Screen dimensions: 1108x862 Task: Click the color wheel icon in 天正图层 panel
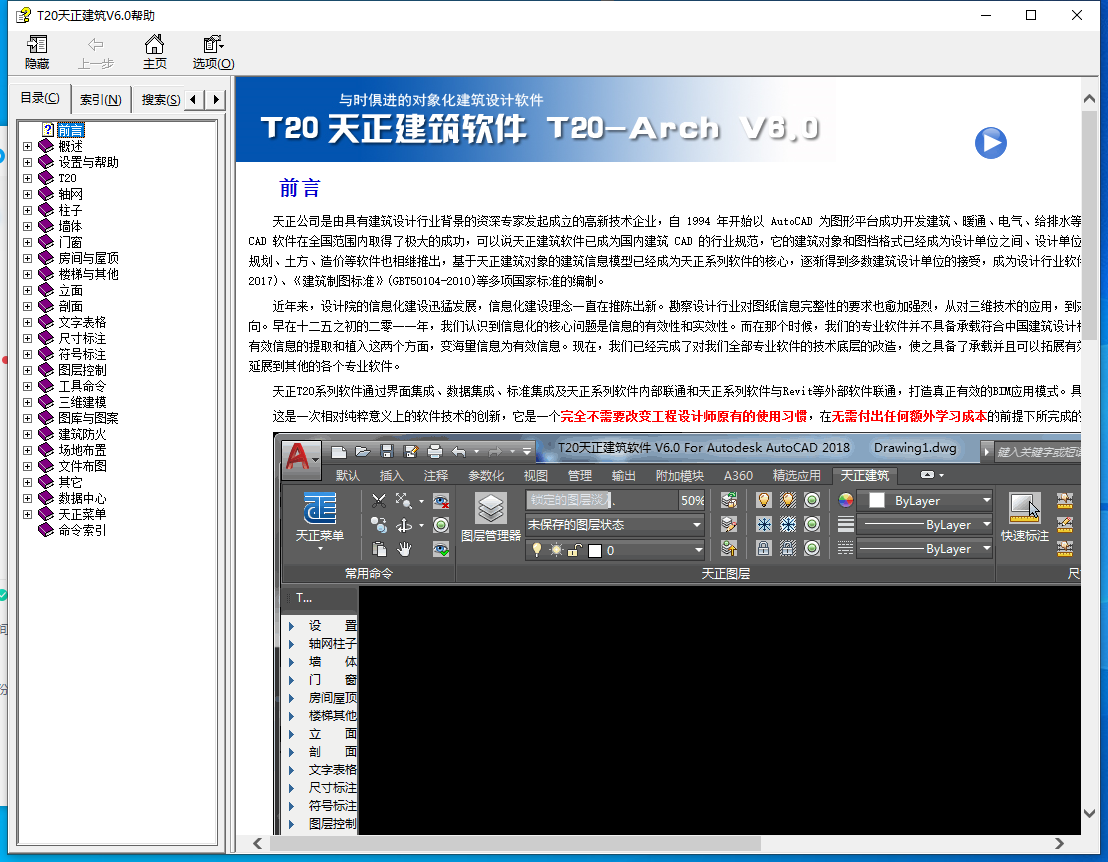(x=845, y=500)
